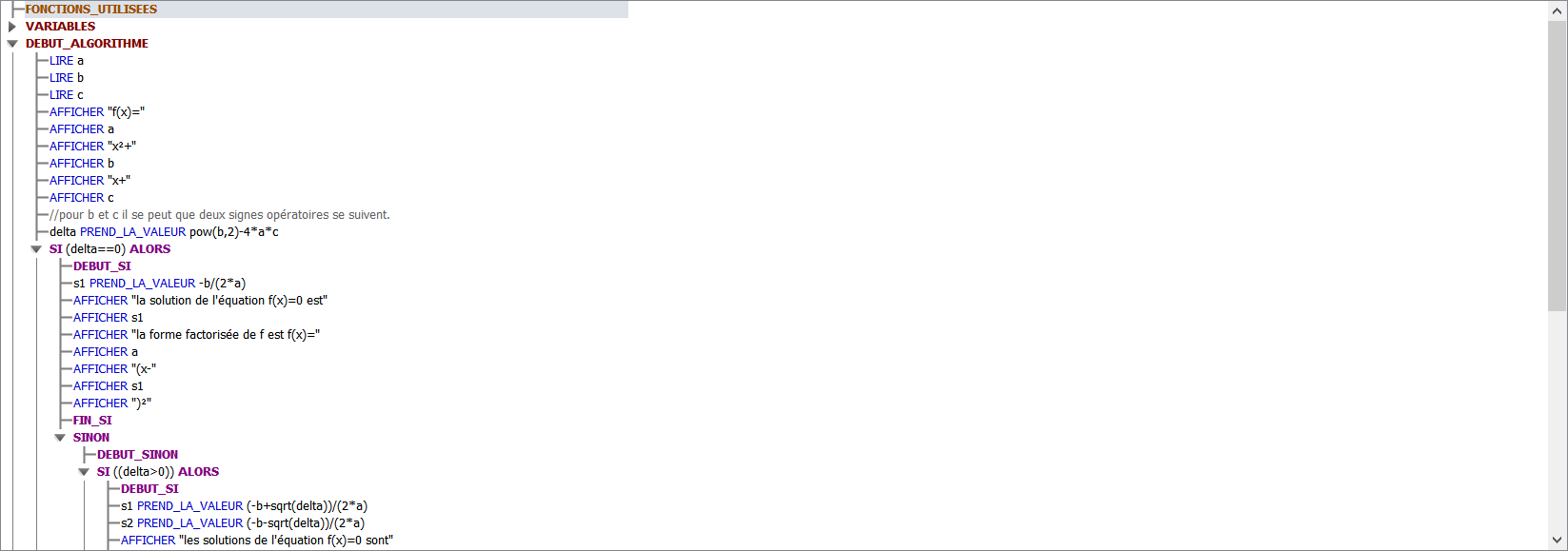Click the comment line about b and c
Screen dimensions: 1568x551
point(220,215)
